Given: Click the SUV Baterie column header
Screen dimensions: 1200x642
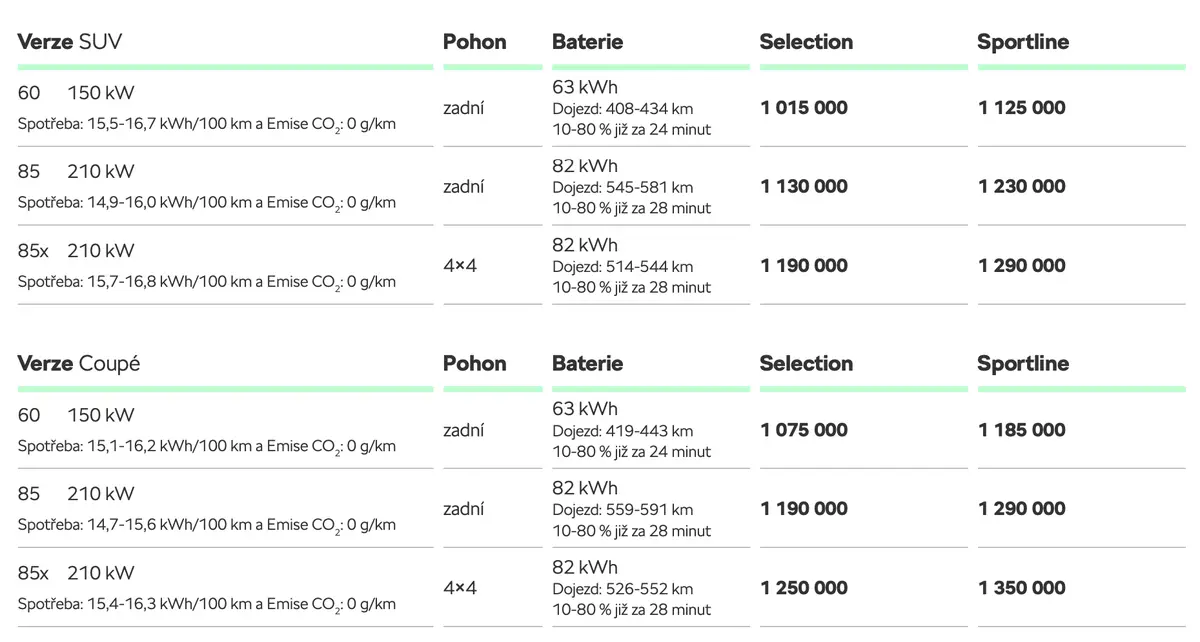Looking at the screenshot, I should tap(588, 42).
